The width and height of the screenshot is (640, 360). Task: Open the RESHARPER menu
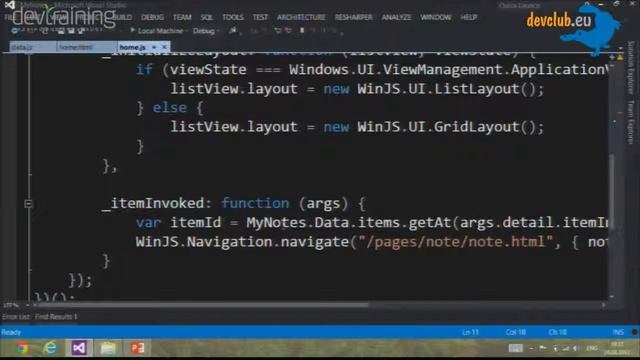coord(353,17)
